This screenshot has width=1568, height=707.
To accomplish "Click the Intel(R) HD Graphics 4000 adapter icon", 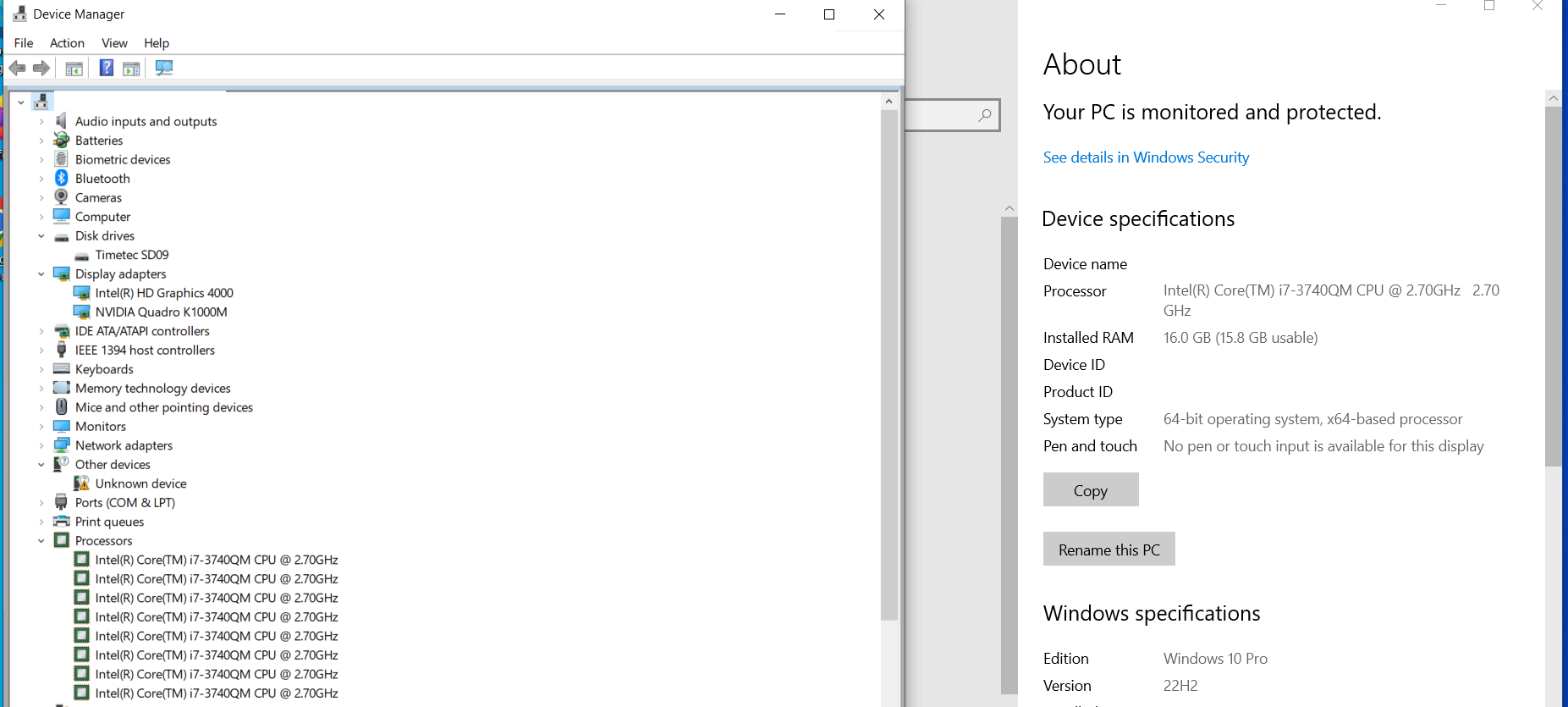I will 81,292.
